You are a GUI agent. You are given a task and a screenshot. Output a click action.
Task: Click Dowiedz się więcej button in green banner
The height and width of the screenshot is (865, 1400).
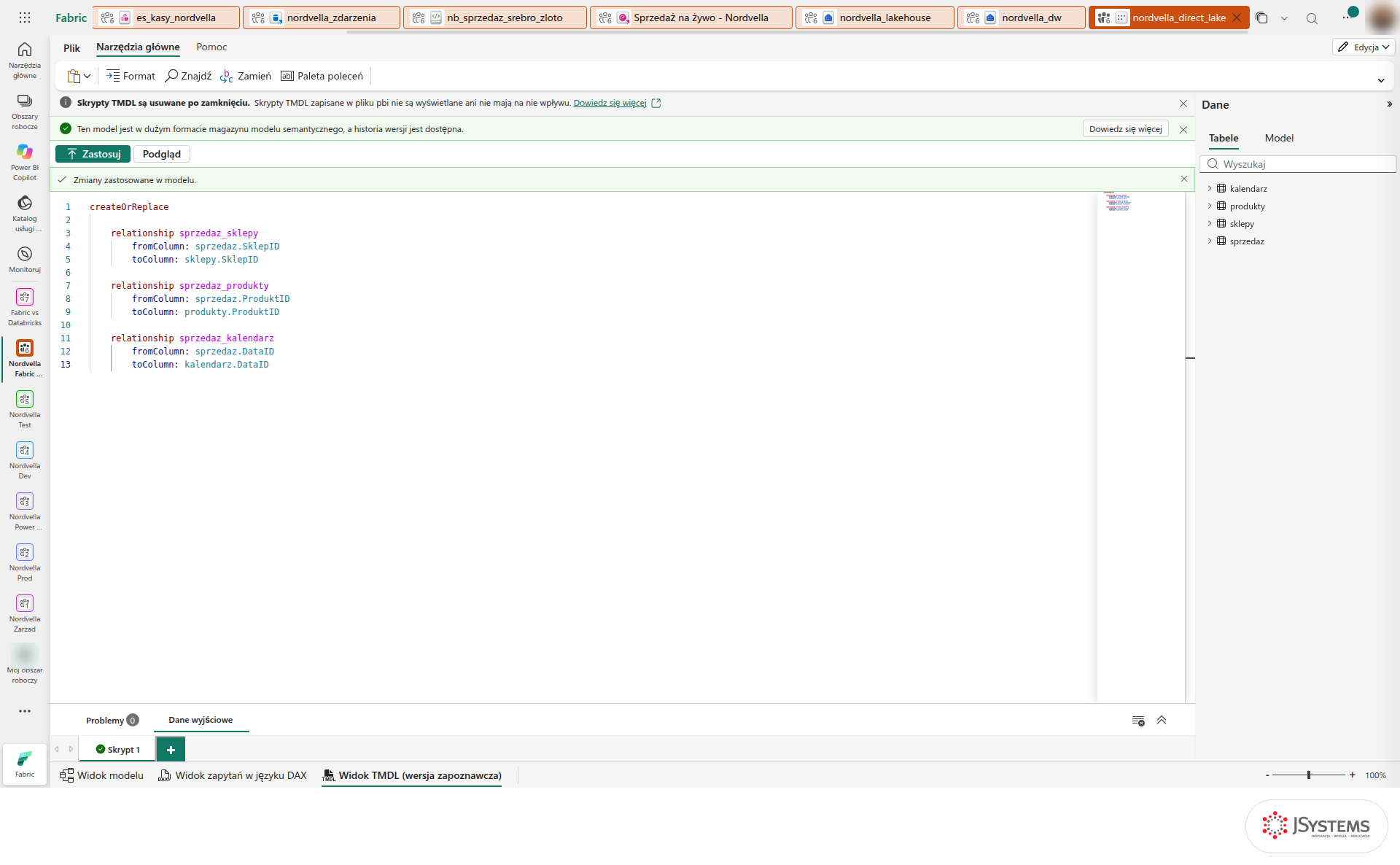(1125, 128)
